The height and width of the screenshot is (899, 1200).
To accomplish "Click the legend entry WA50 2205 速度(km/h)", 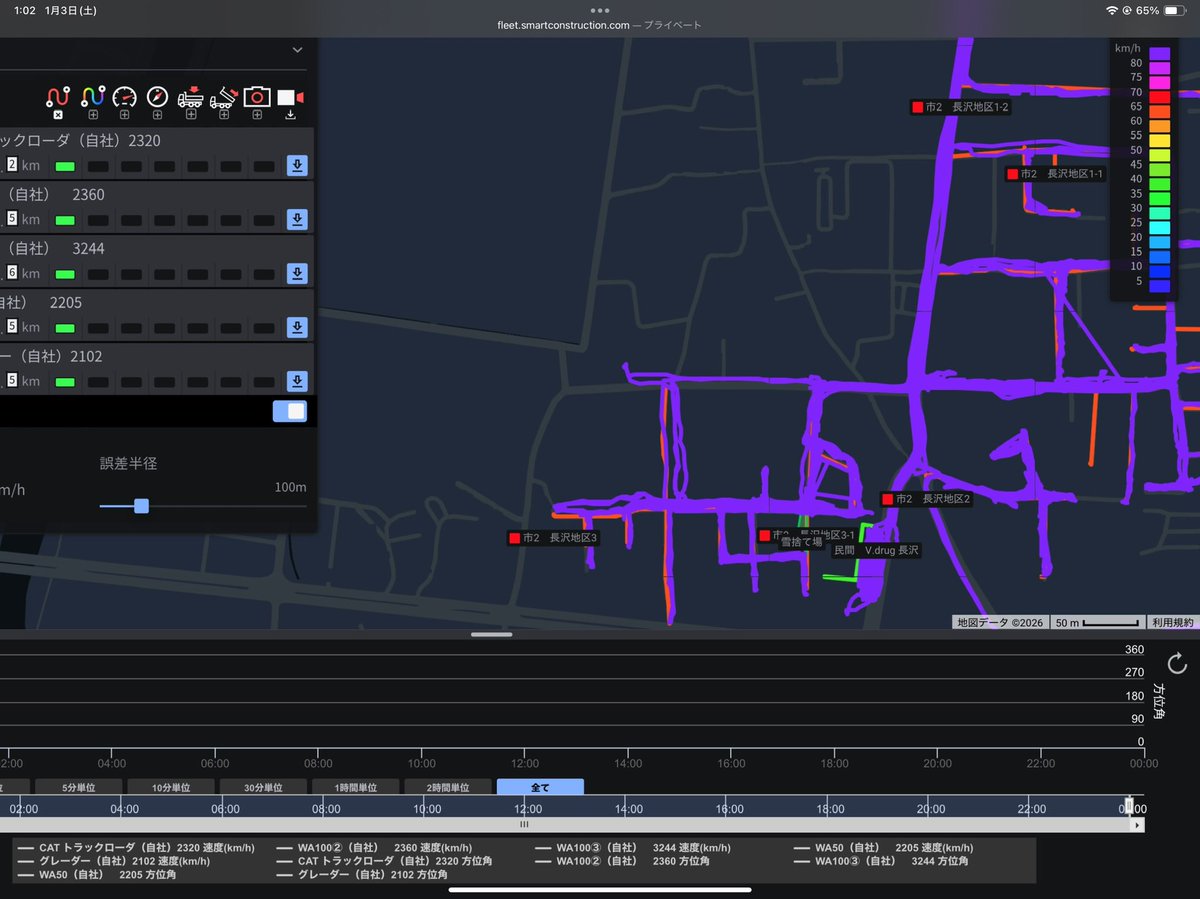I will pos(884,848).
